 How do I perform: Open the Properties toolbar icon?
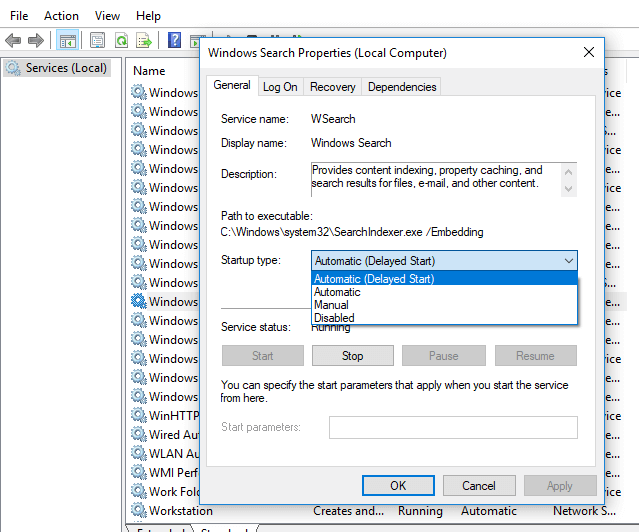[97, 40]
